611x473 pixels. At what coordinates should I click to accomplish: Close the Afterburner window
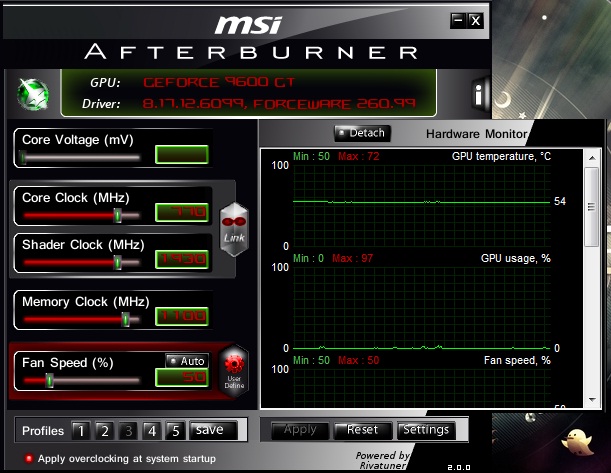pyautogui.click(x=475, y=20)
